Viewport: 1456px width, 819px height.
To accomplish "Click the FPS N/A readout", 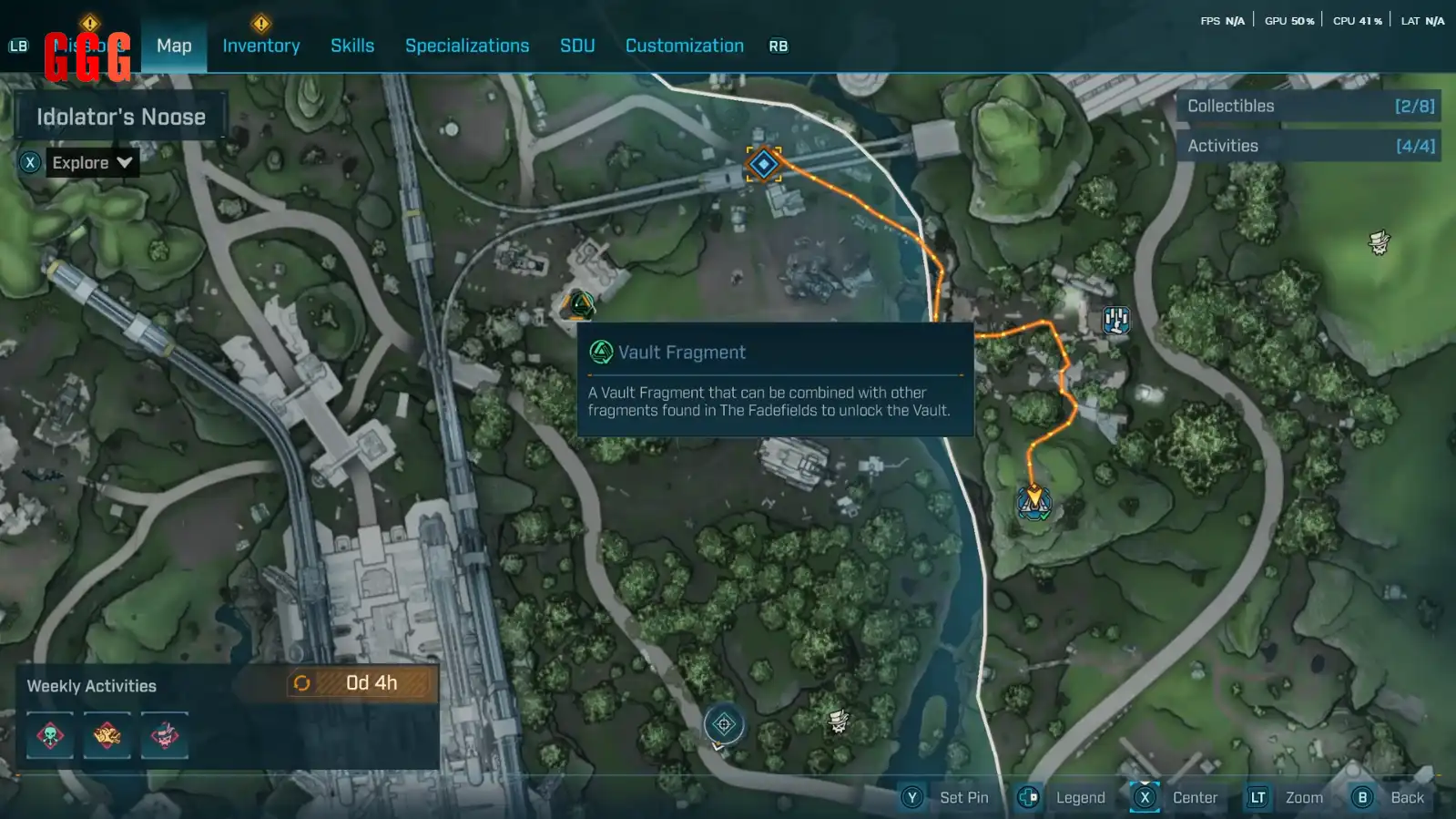I will [1222, 20].
